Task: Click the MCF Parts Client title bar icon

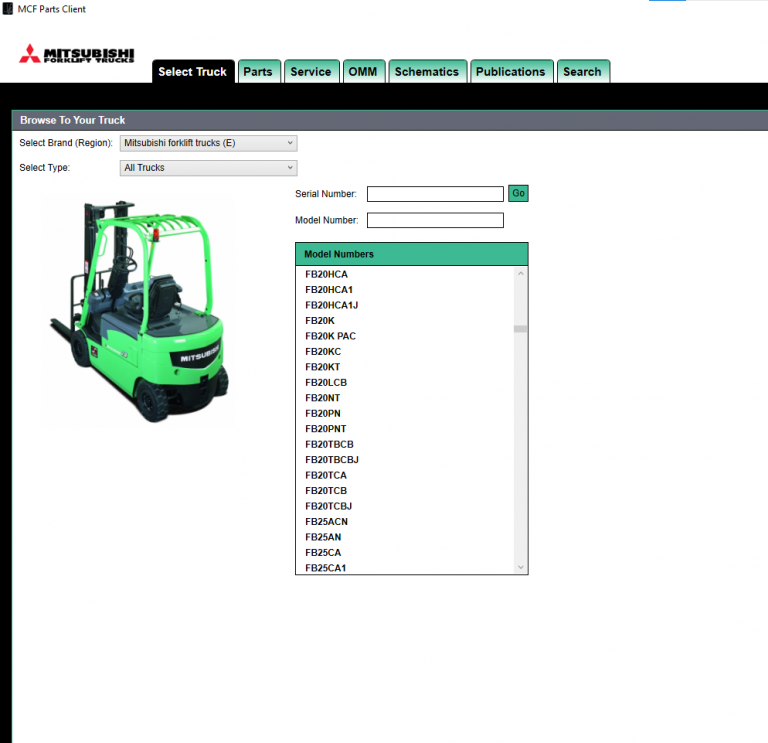Action: pyautogui.click(x=8, y=9)
